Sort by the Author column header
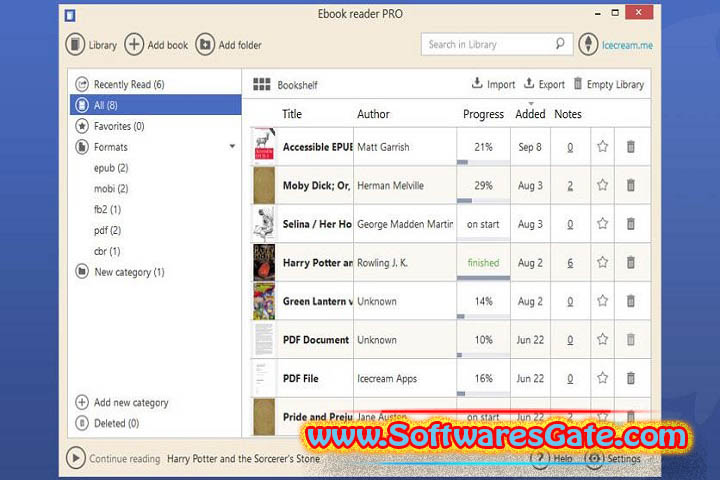 coord(373,114)
